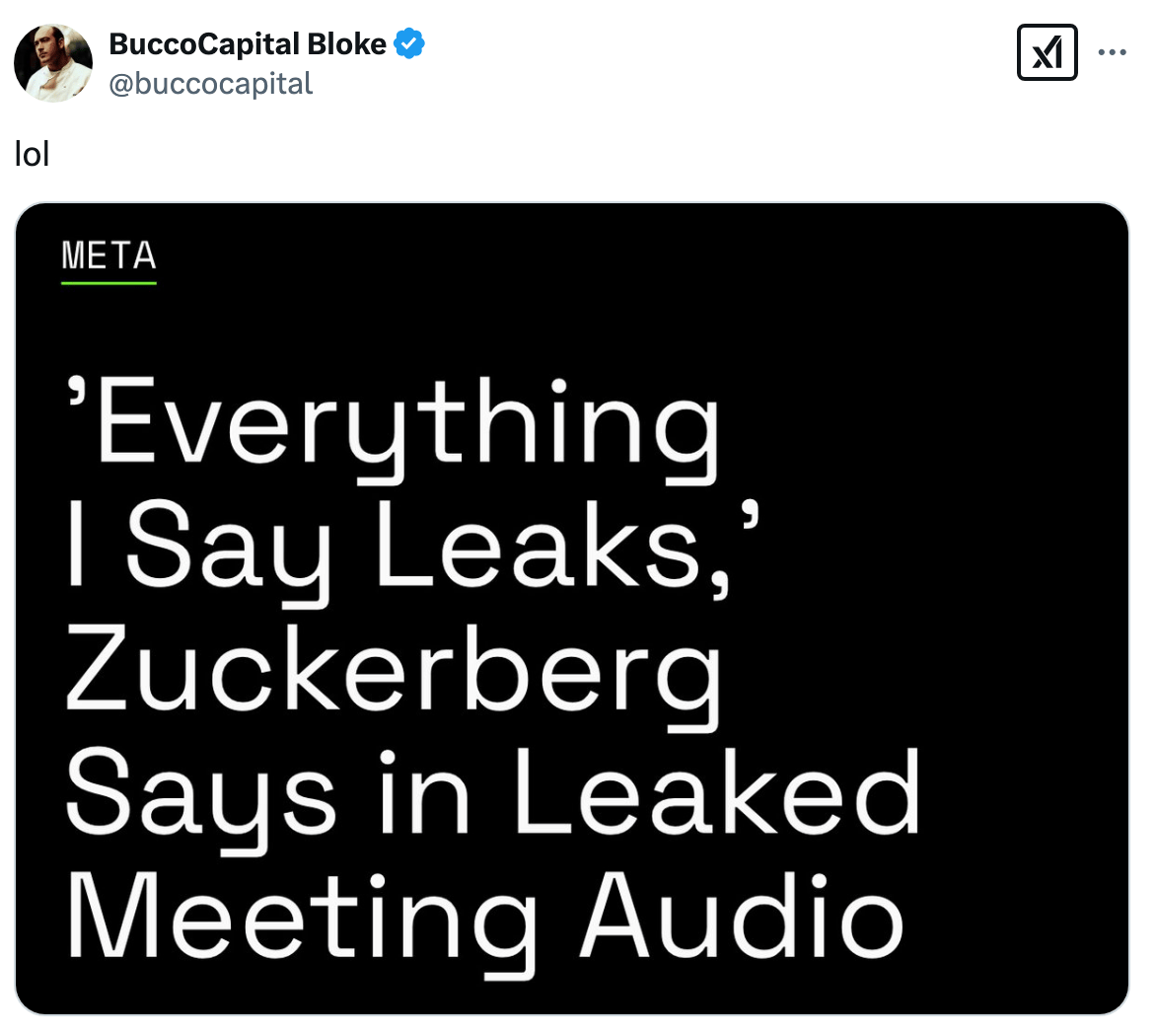Visit the @buccocapital handle link
1156x1036 pixels.
[210, 84]
